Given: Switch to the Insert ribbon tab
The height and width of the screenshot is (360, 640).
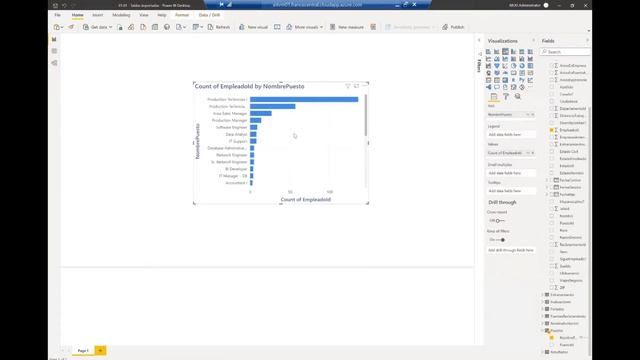Looking at the screenshot, I should pyautogui.click(x=98, y=15).
